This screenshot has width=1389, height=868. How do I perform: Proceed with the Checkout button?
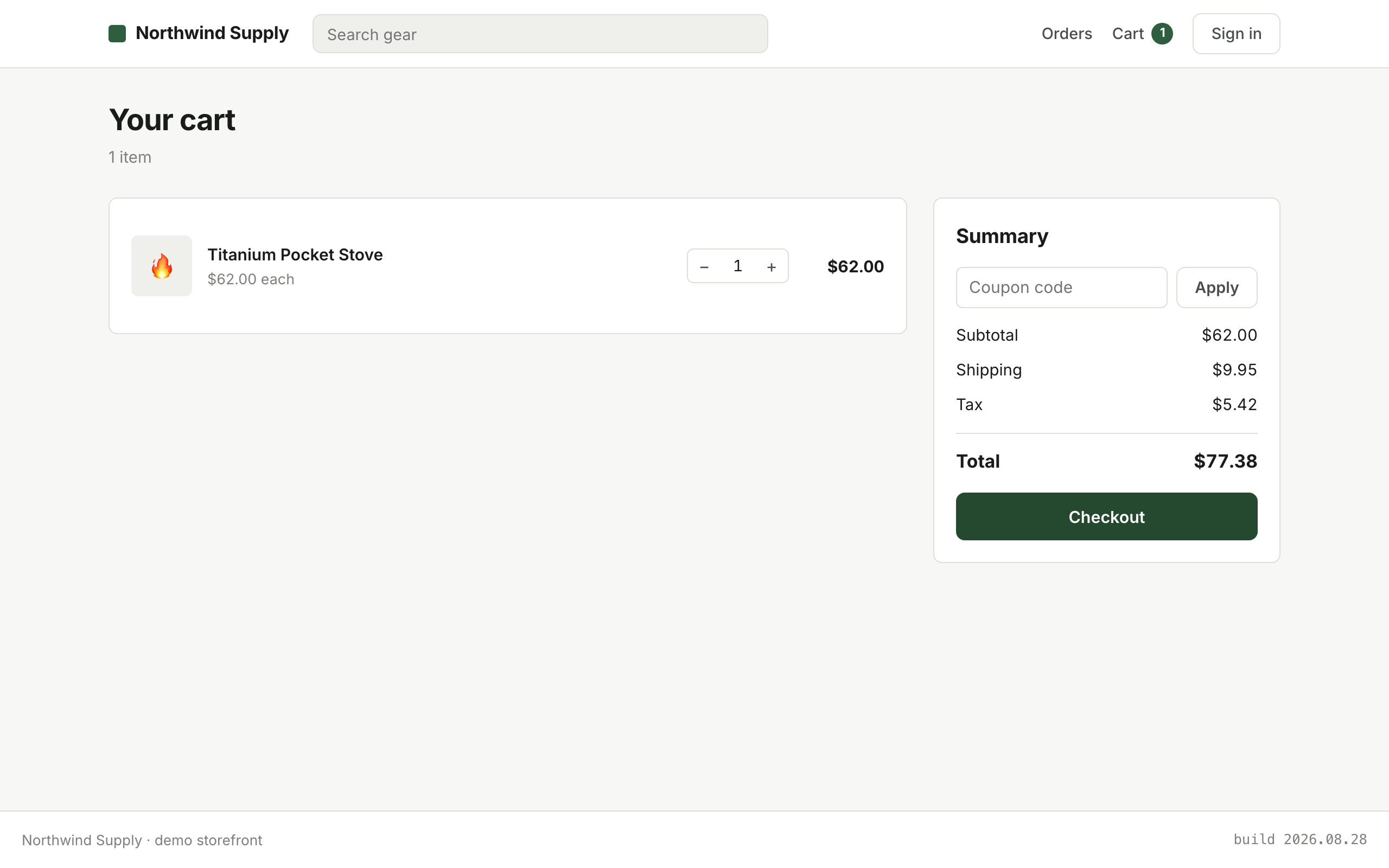tap(1106, 516)
